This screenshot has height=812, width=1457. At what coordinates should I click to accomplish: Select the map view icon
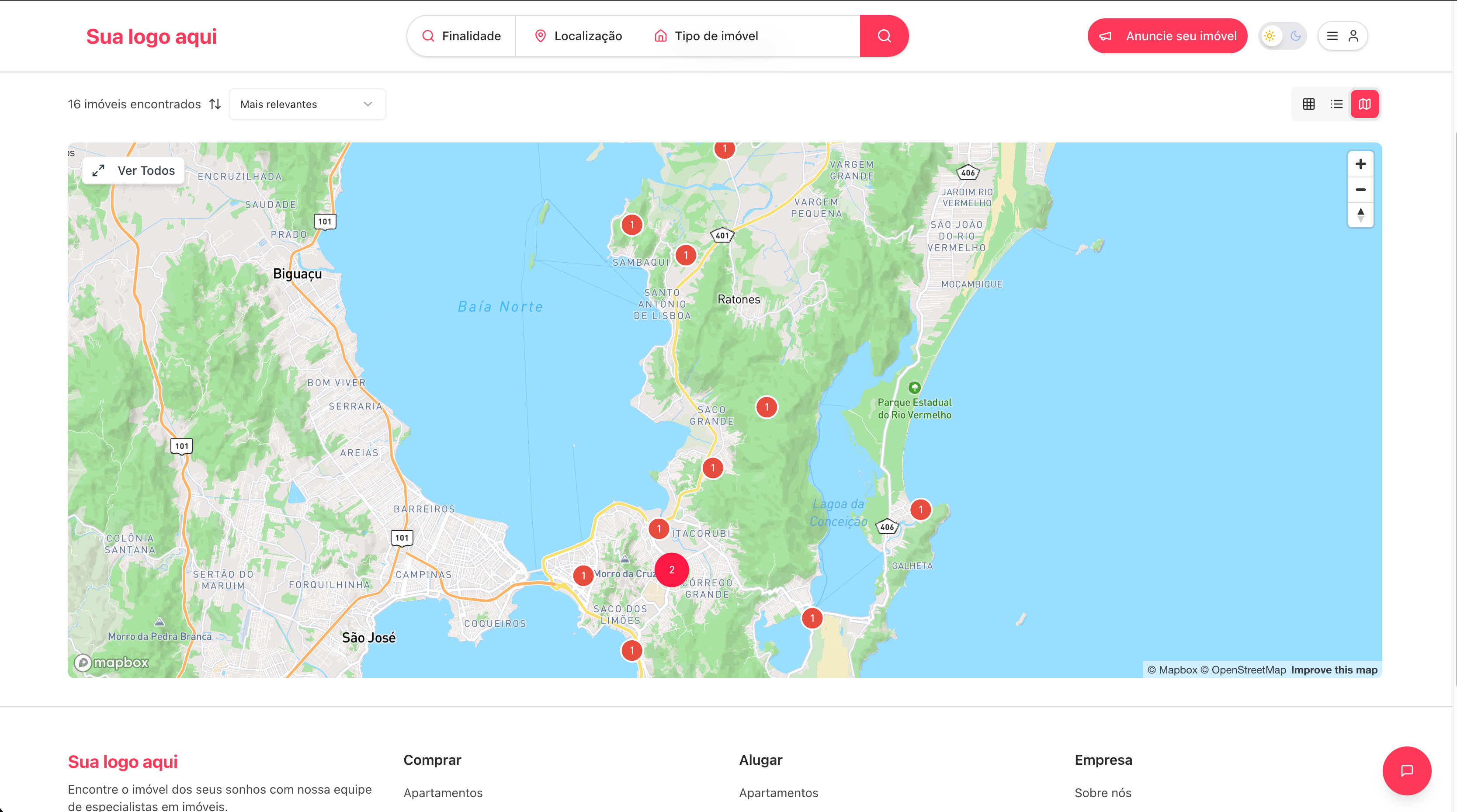point(1365,104)
